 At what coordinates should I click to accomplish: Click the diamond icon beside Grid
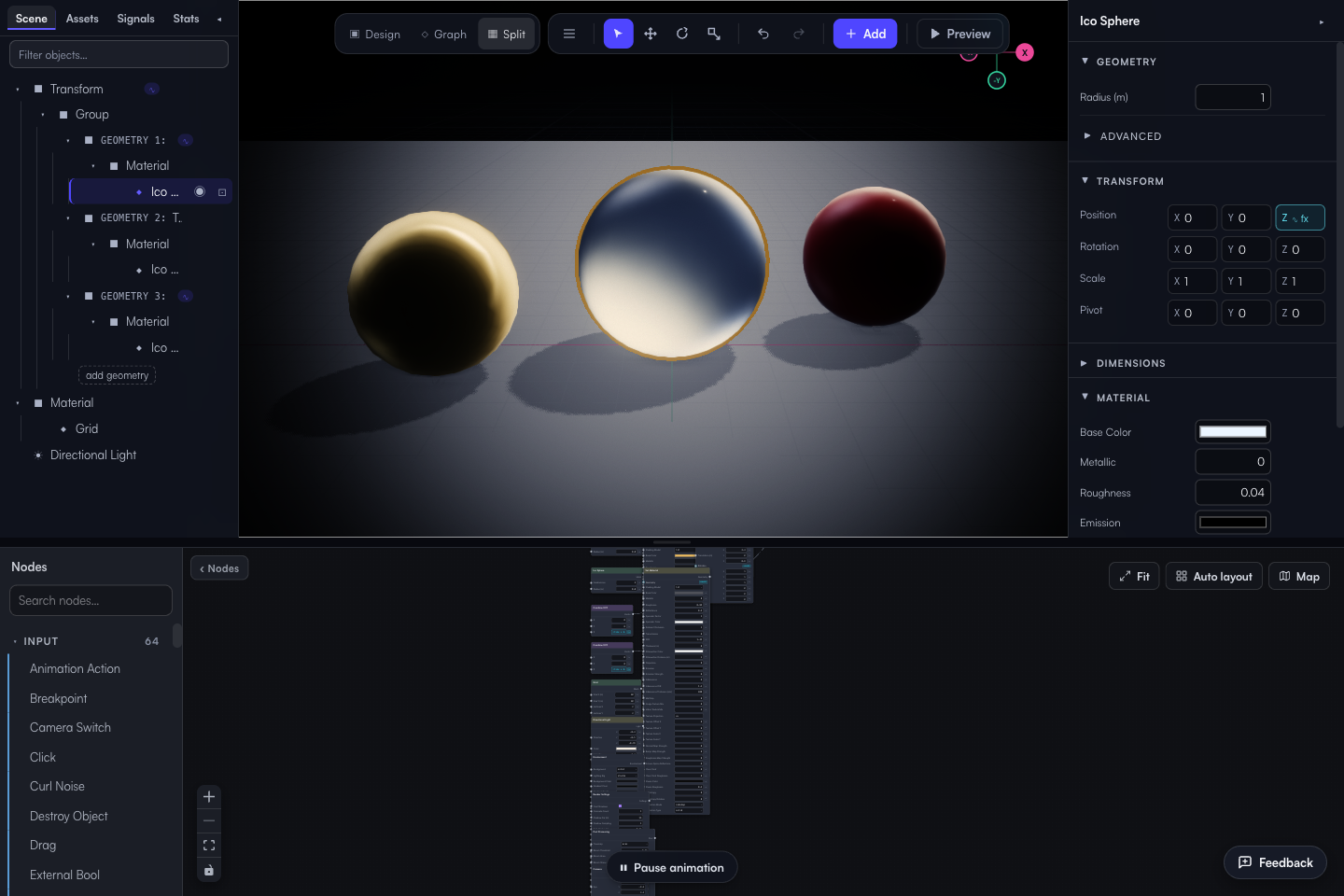tap(63, 429)
